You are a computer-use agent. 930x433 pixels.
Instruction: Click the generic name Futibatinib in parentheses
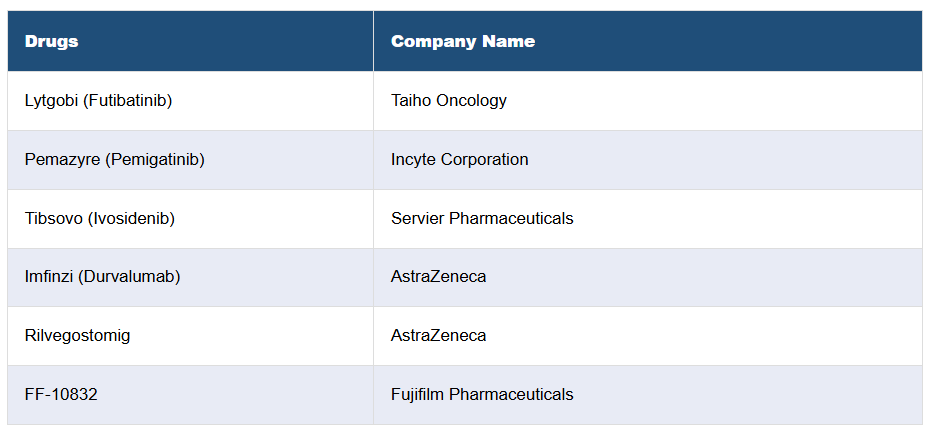[131, 100]
